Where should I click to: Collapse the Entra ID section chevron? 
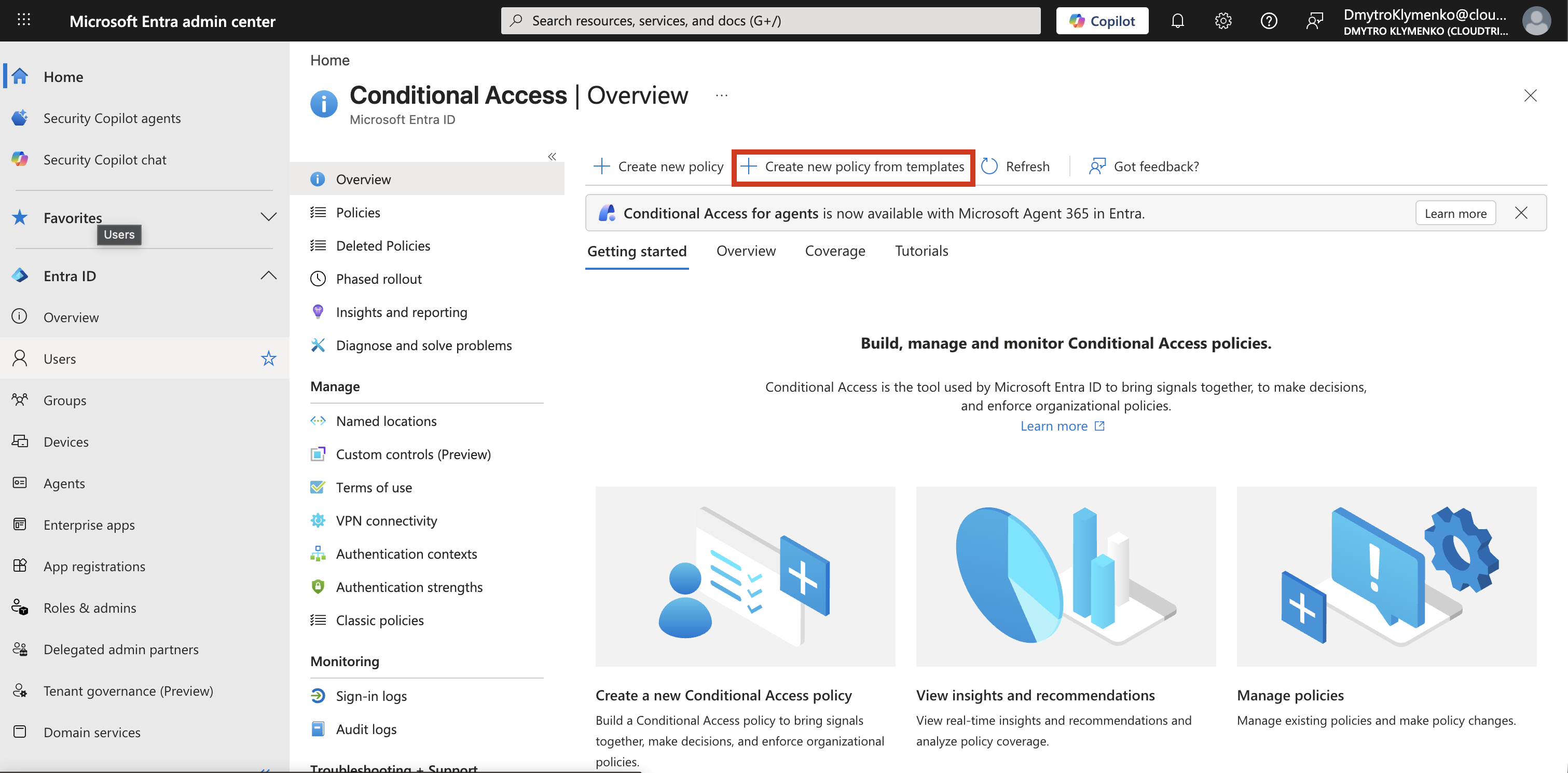(x=268, y=275)
